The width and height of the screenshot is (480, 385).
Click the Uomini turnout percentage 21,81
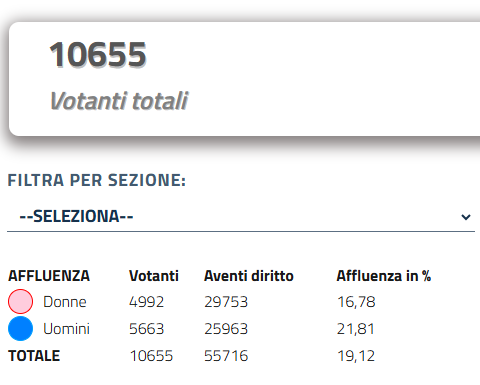click(356, 329)
